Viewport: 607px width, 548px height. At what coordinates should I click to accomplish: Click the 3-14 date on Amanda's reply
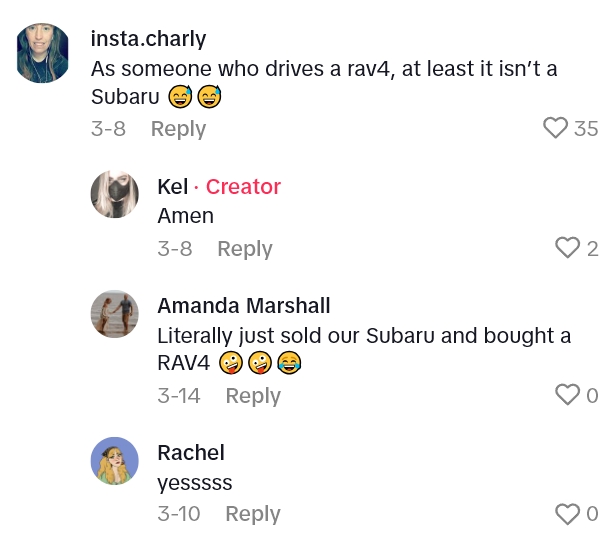[179, 396]
